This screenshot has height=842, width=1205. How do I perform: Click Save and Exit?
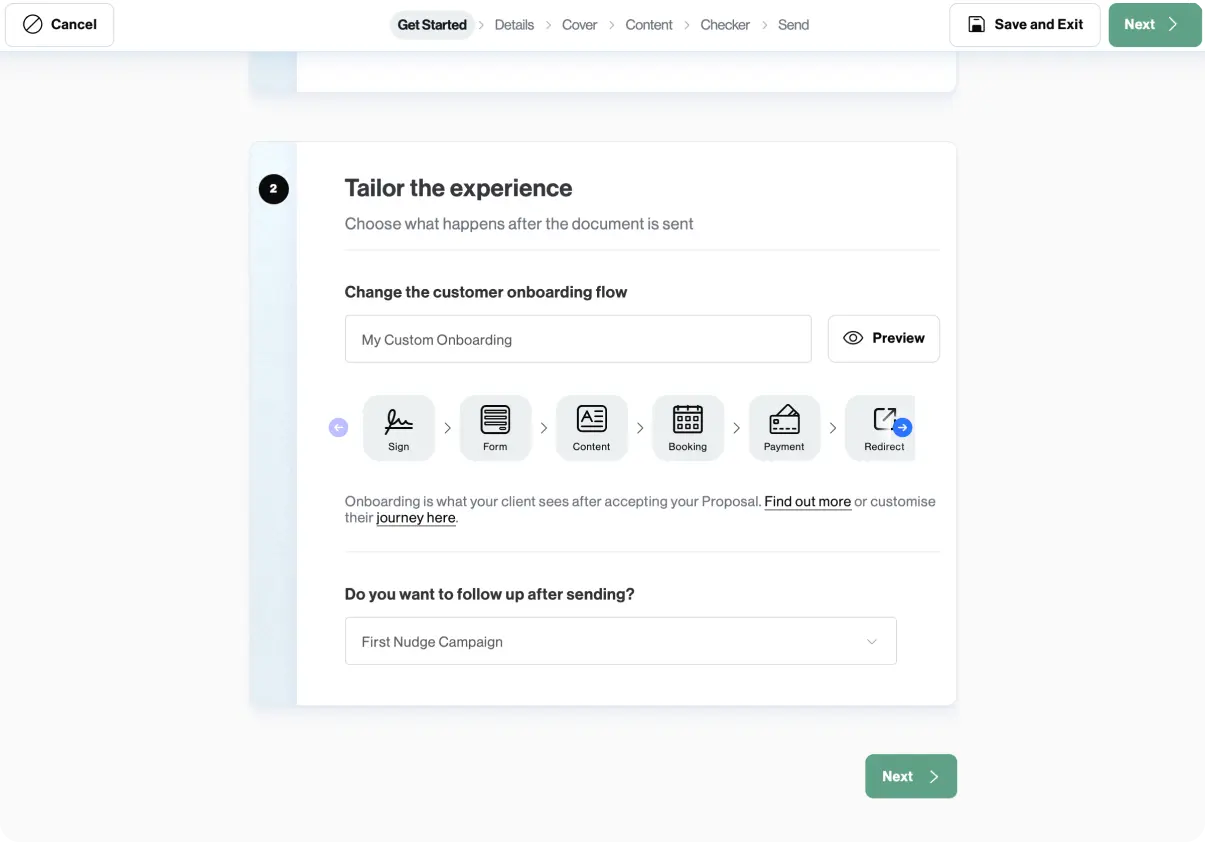(1024, 24)
